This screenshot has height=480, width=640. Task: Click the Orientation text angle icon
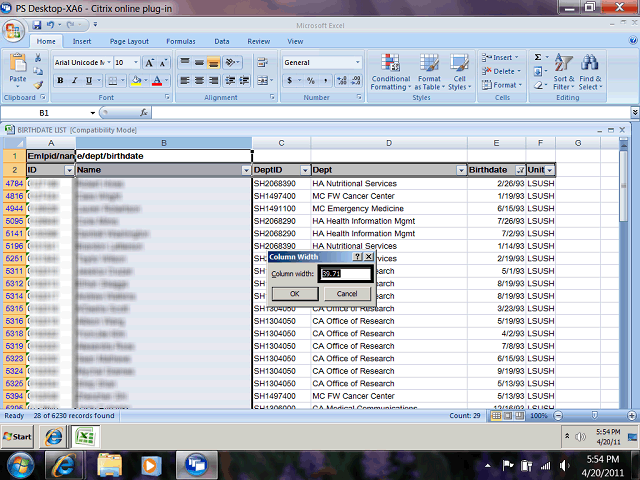click(231, 62)
